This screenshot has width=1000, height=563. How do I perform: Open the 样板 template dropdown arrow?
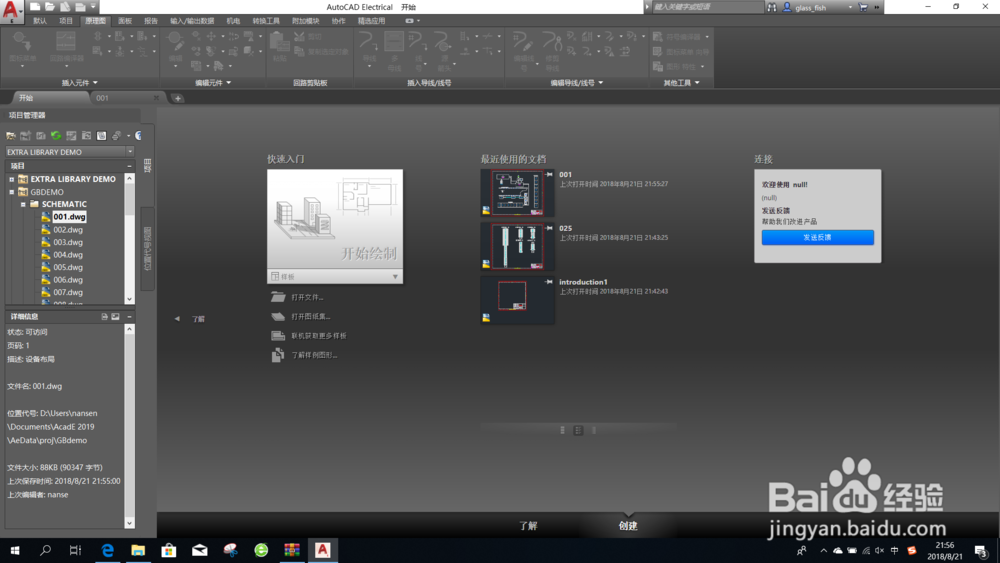coord(395,277)
